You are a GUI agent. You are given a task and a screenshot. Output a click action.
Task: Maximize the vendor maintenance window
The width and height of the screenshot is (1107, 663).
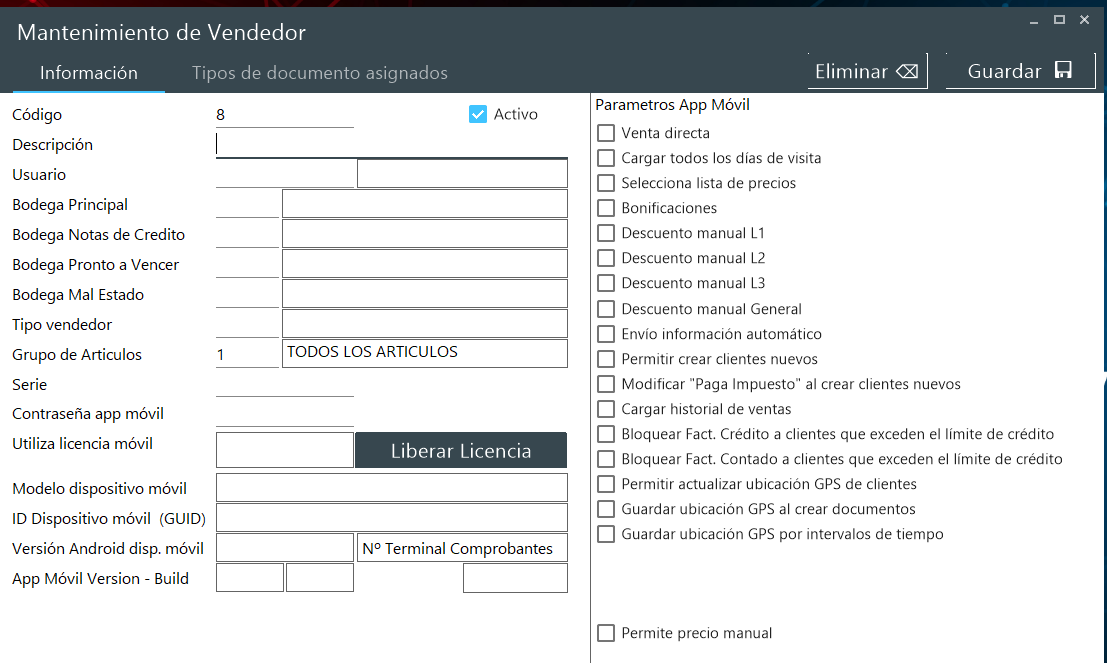[x=1059, y=20]
